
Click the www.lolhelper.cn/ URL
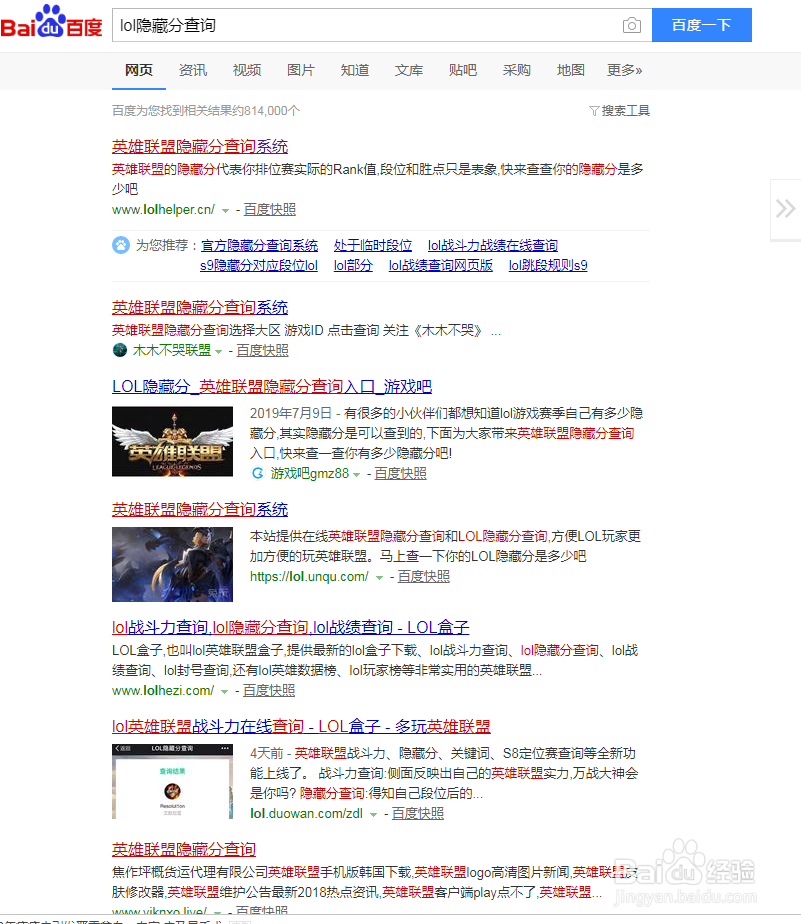[163, 209]
